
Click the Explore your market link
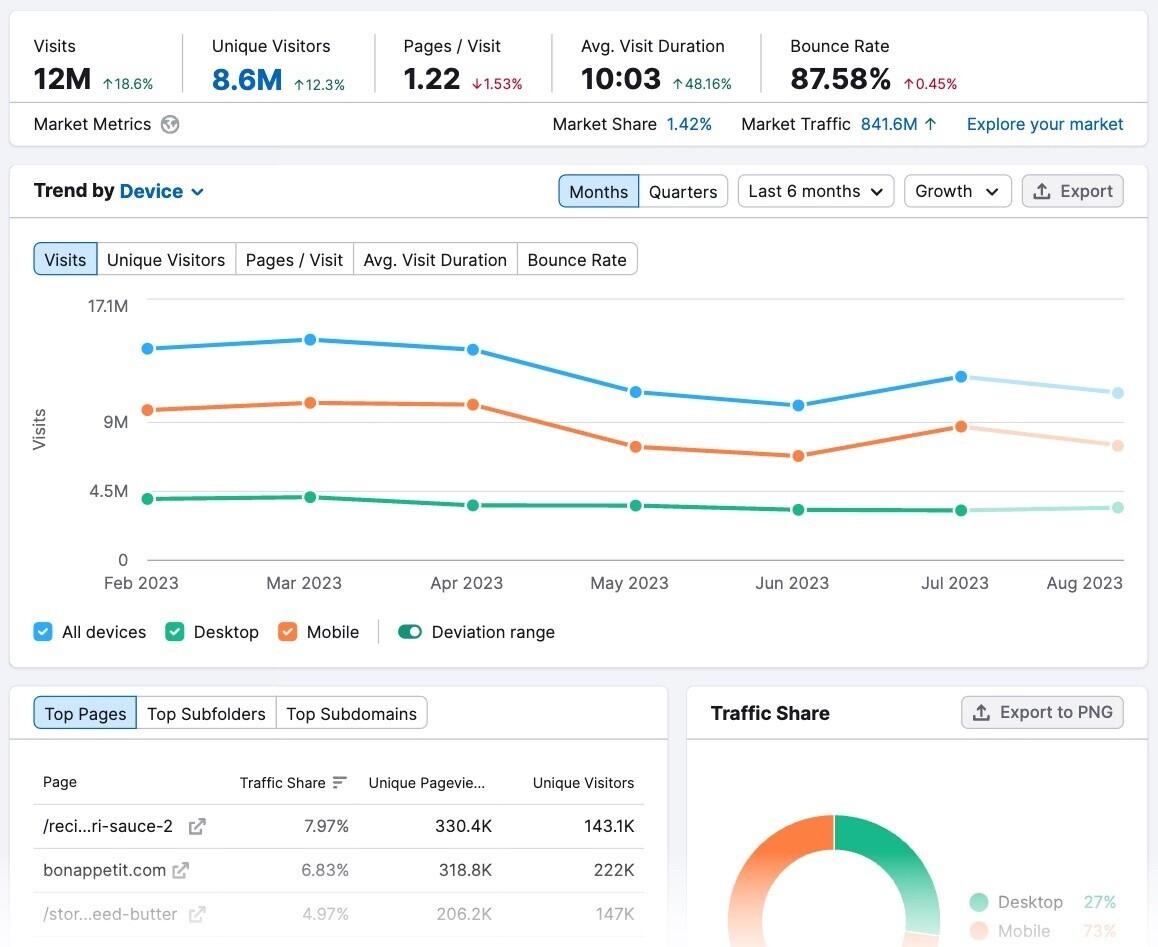click(x=1044, y=124)
